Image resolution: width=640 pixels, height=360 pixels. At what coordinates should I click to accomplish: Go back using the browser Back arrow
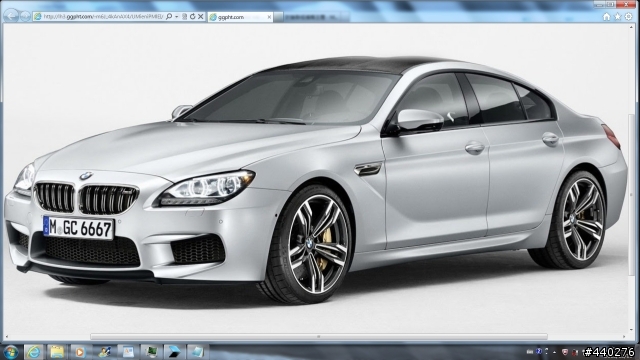click(x=11, y=16)
